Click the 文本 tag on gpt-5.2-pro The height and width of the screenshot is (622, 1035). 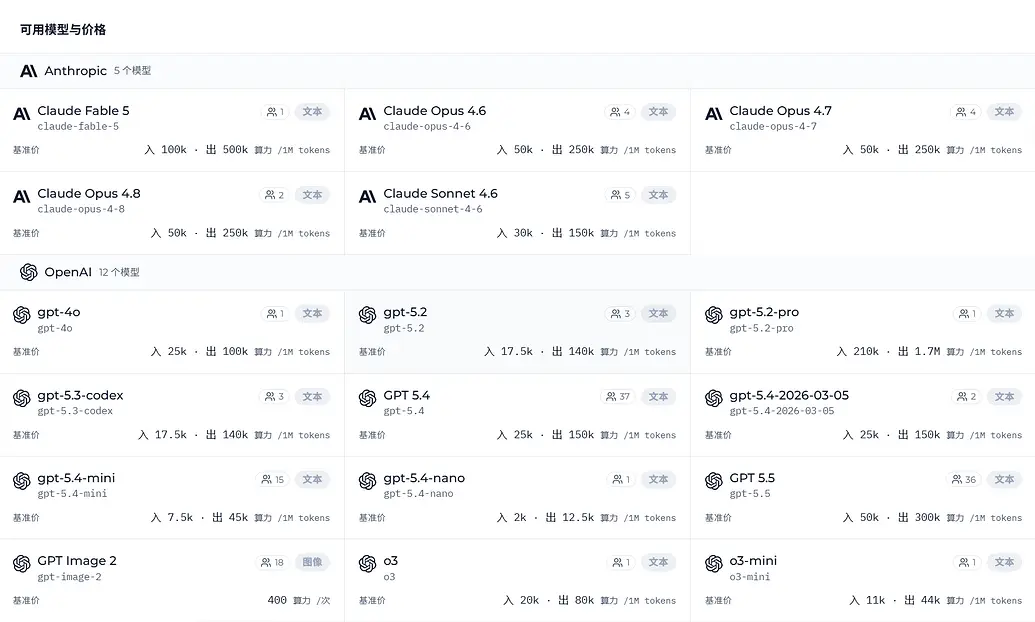1004,314
